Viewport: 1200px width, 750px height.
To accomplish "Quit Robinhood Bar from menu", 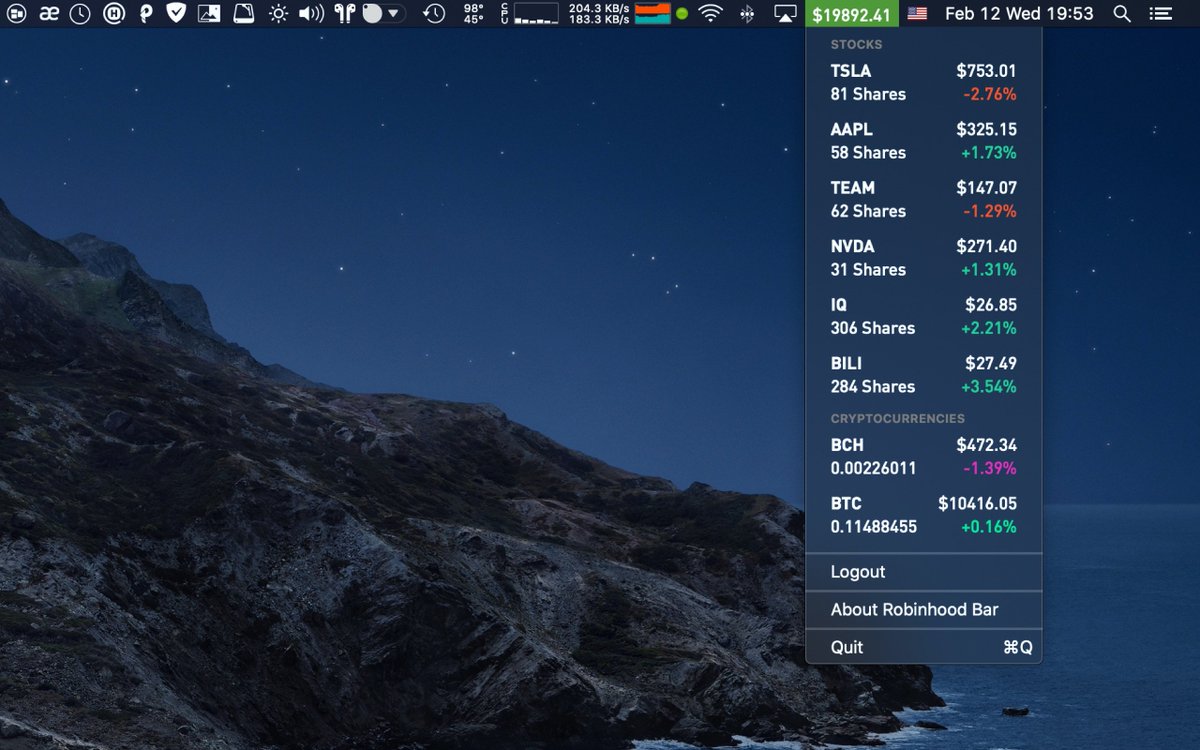I will click(x=924, y=647).
